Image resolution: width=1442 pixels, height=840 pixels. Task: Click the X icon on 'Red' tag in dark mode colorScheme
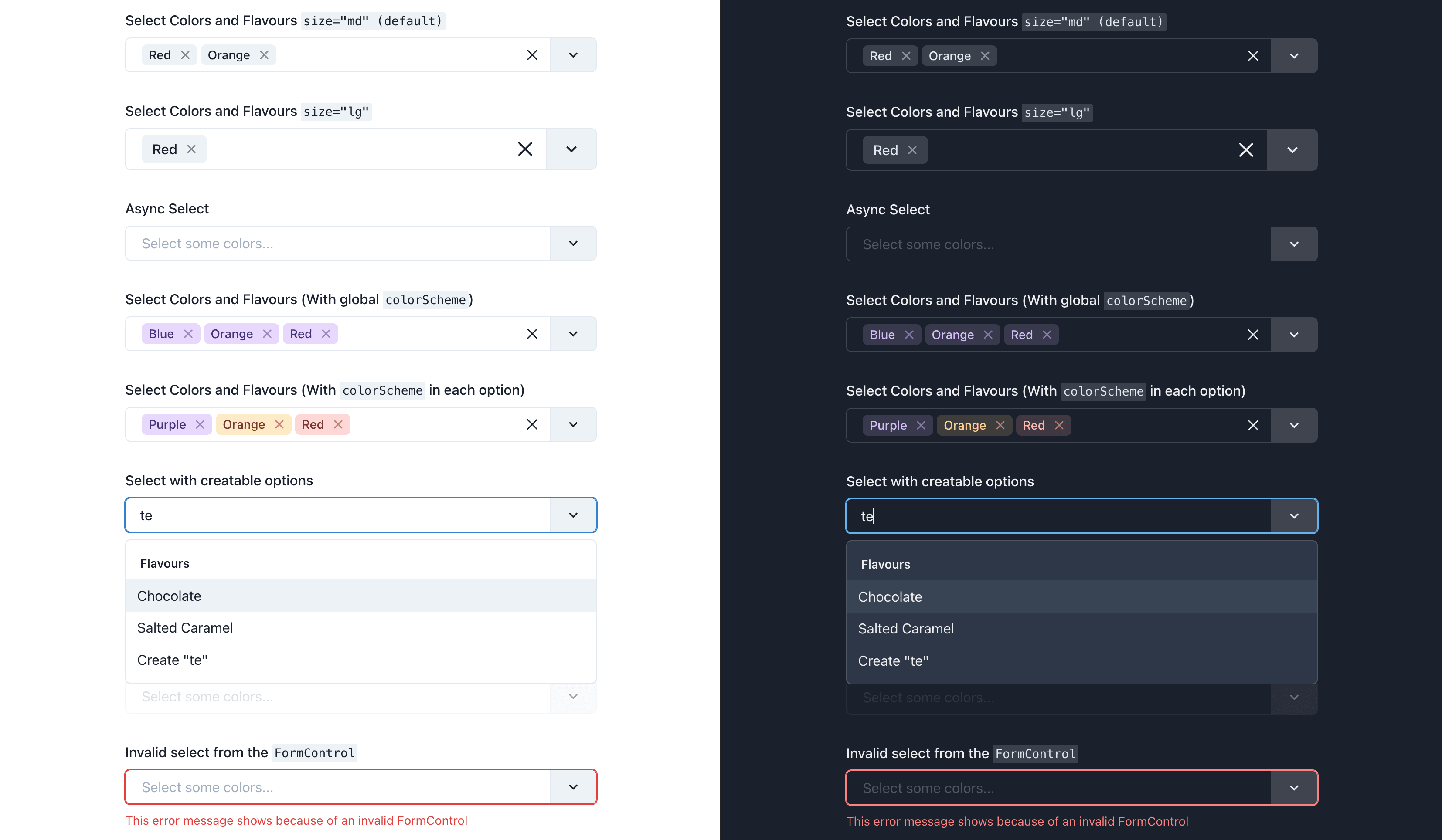tap(1047, 334)
